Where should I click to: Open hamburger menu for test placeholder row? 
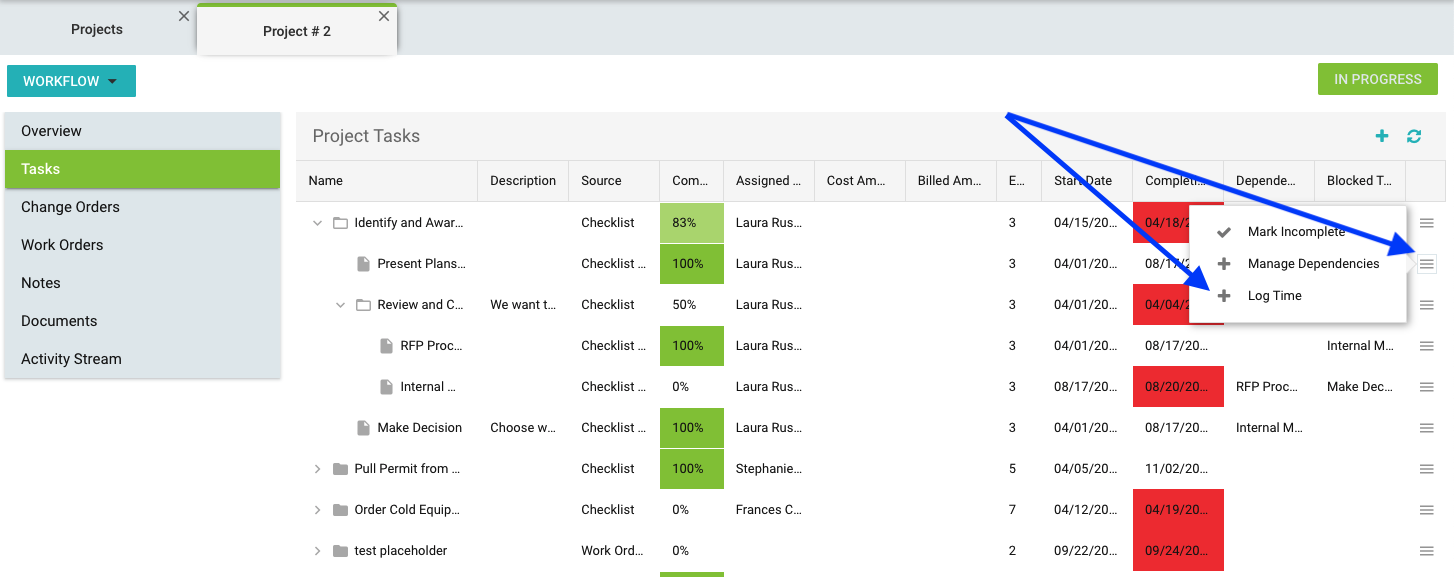coord(1427,551)
